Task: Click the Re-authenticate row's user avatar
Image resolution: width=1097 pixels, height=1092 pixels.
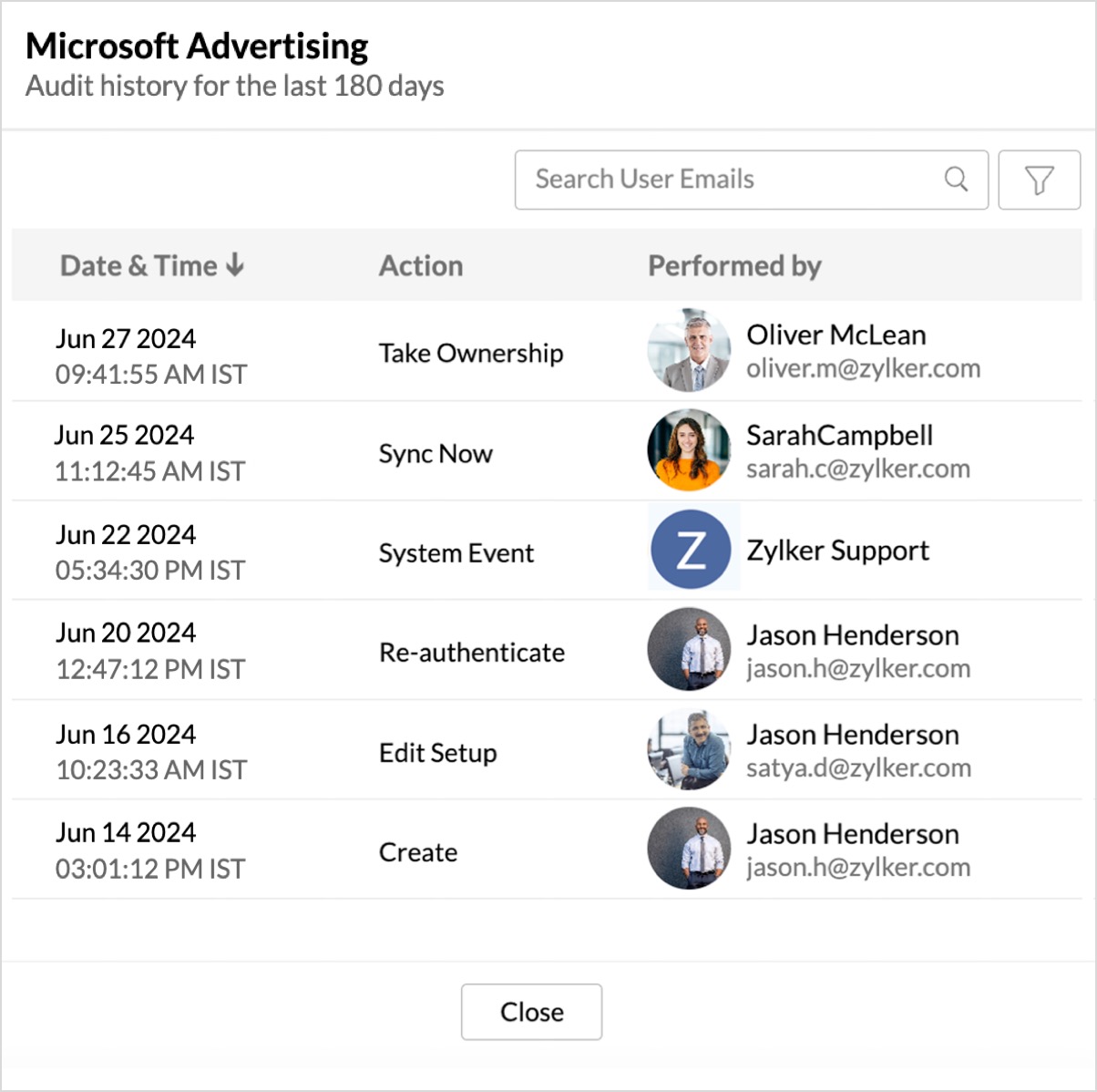Action: (x=689, y=650)
